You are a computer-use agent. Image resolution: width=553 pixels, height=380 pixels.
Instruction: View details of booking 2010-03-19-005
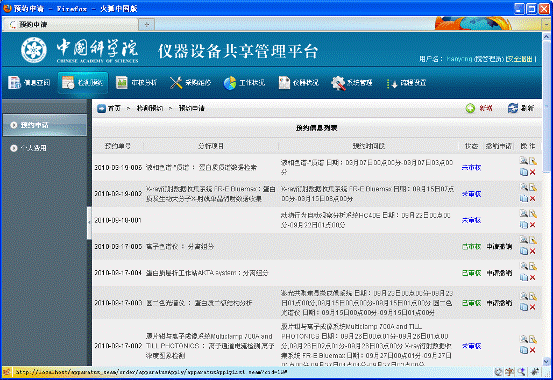pyautogui.click(x=524, y=161)
